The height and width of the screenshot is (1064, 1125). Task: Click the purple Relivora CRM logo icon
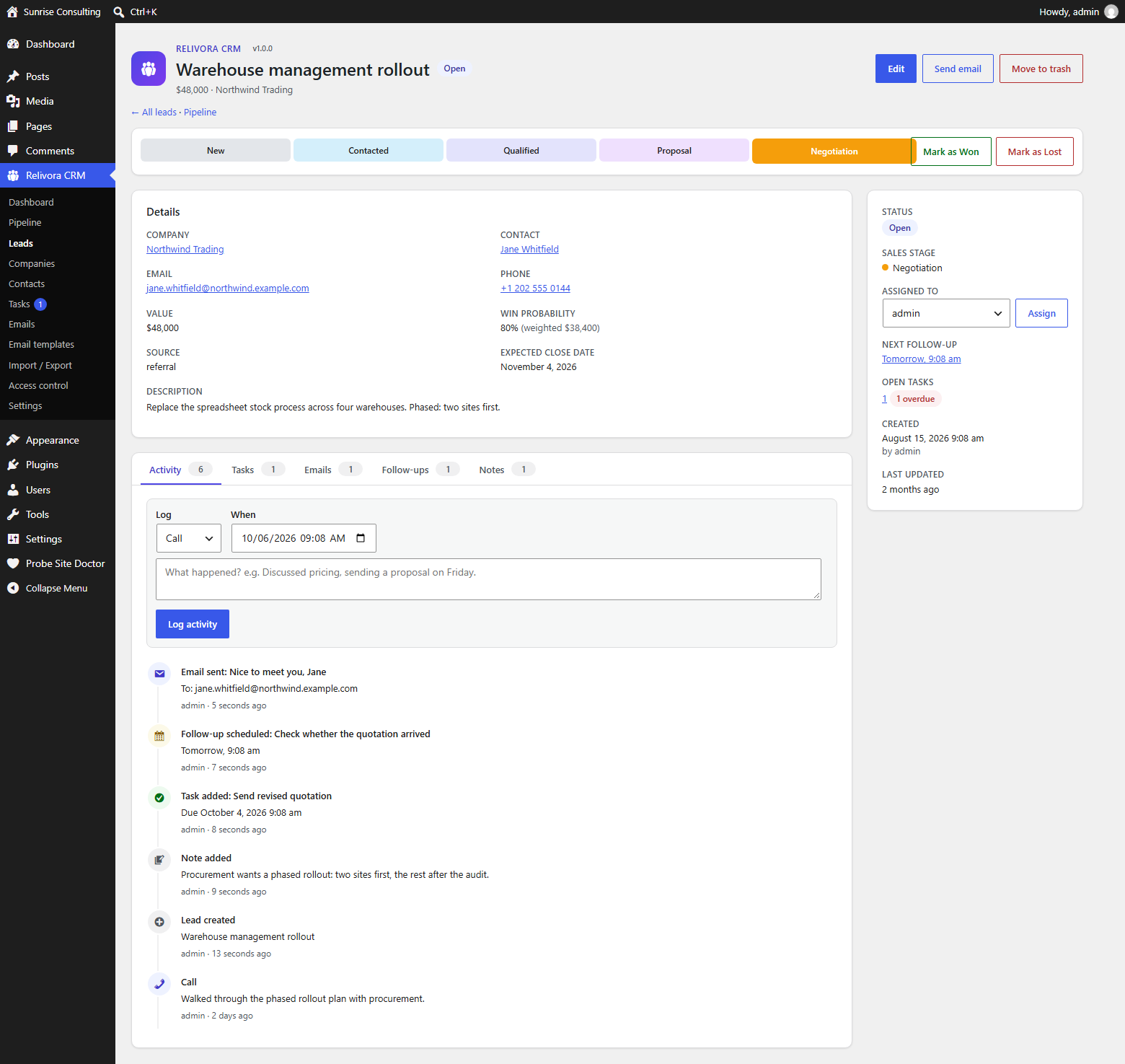pyautogui.click(x=149, y=69)
